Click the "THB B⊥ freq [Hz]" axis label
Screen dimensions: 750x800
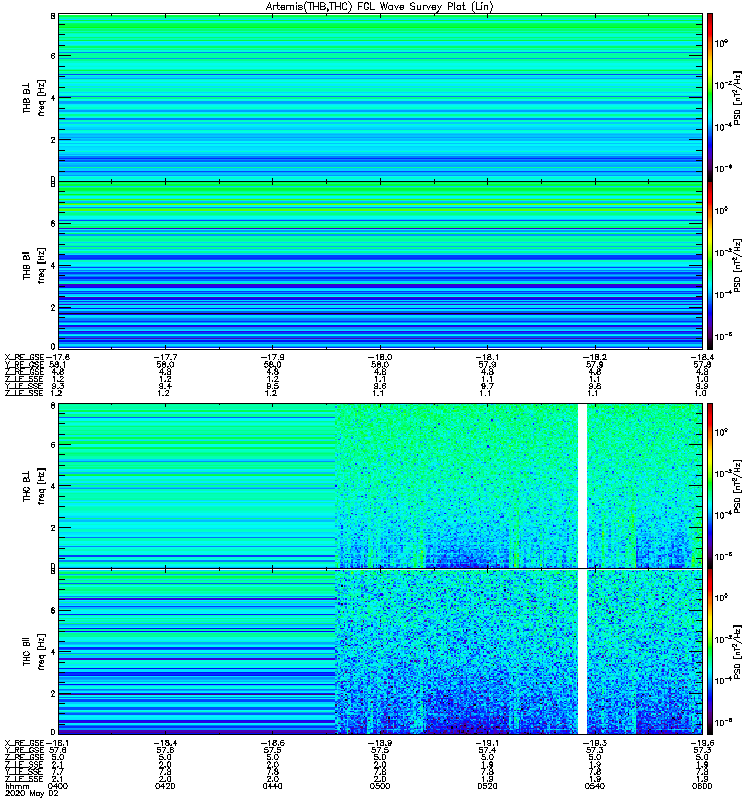pyautogui.click(x=34, y=97)
